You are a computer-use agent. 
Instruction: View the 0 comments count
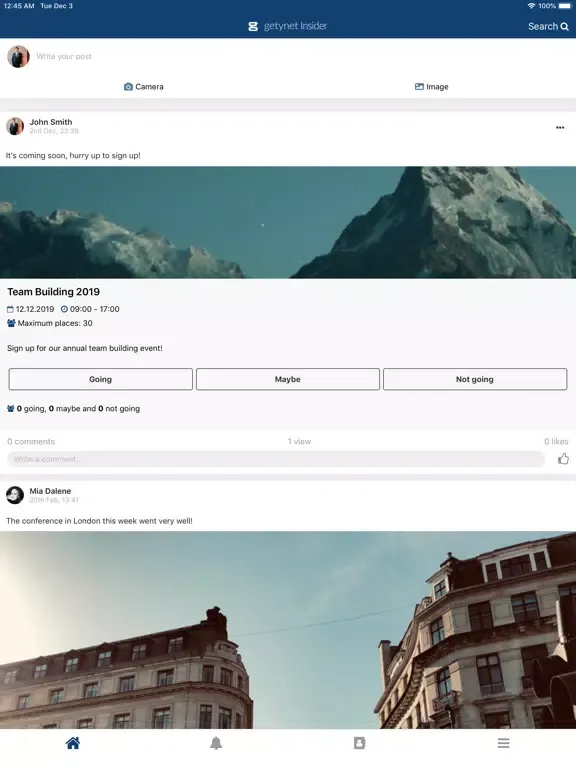(x=31, y=441)
